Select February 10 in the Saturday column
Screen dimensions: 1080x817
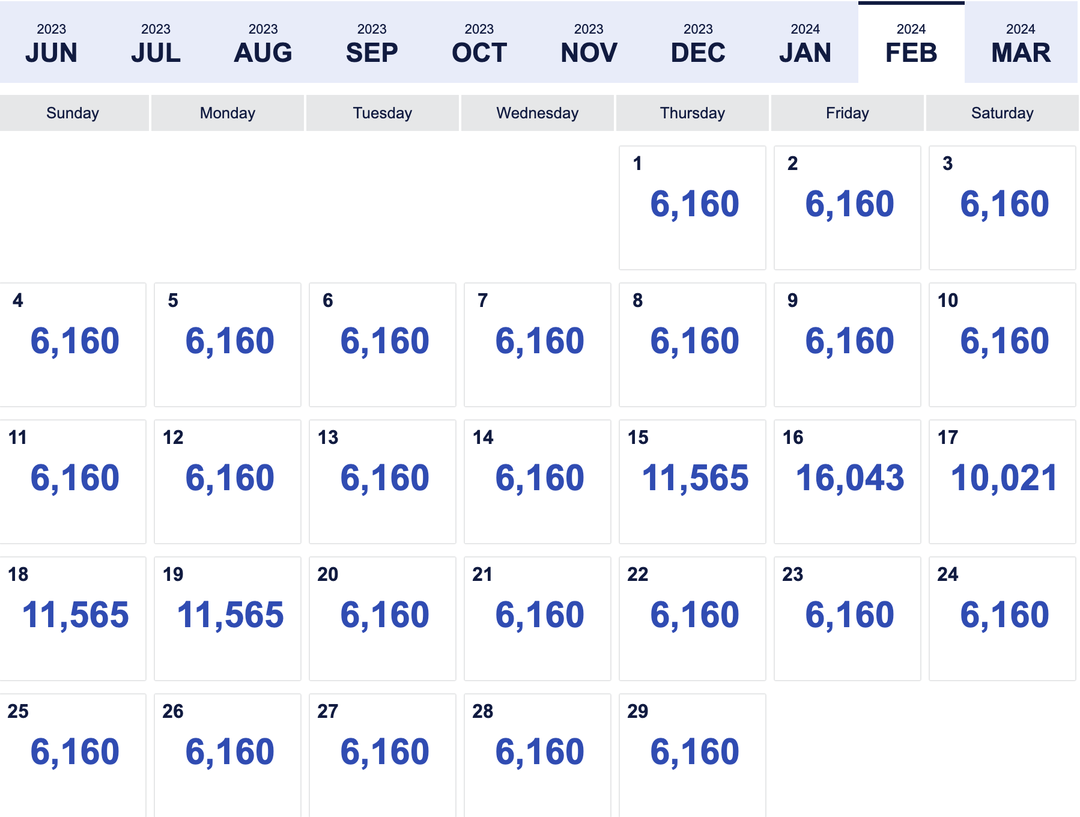tap(1002, 342)
